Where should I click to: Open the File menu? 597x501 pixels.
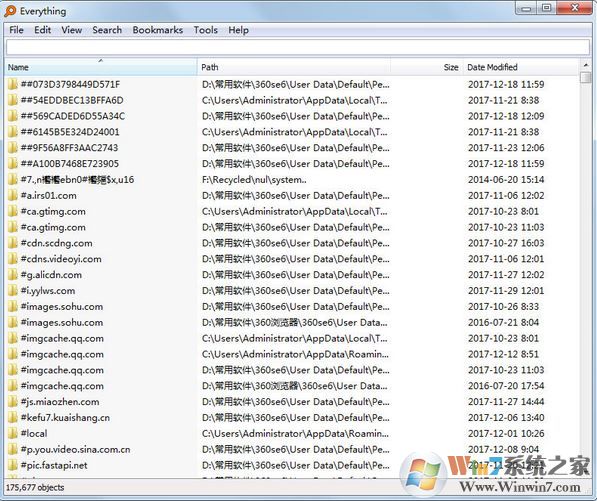tap(16, 30)
